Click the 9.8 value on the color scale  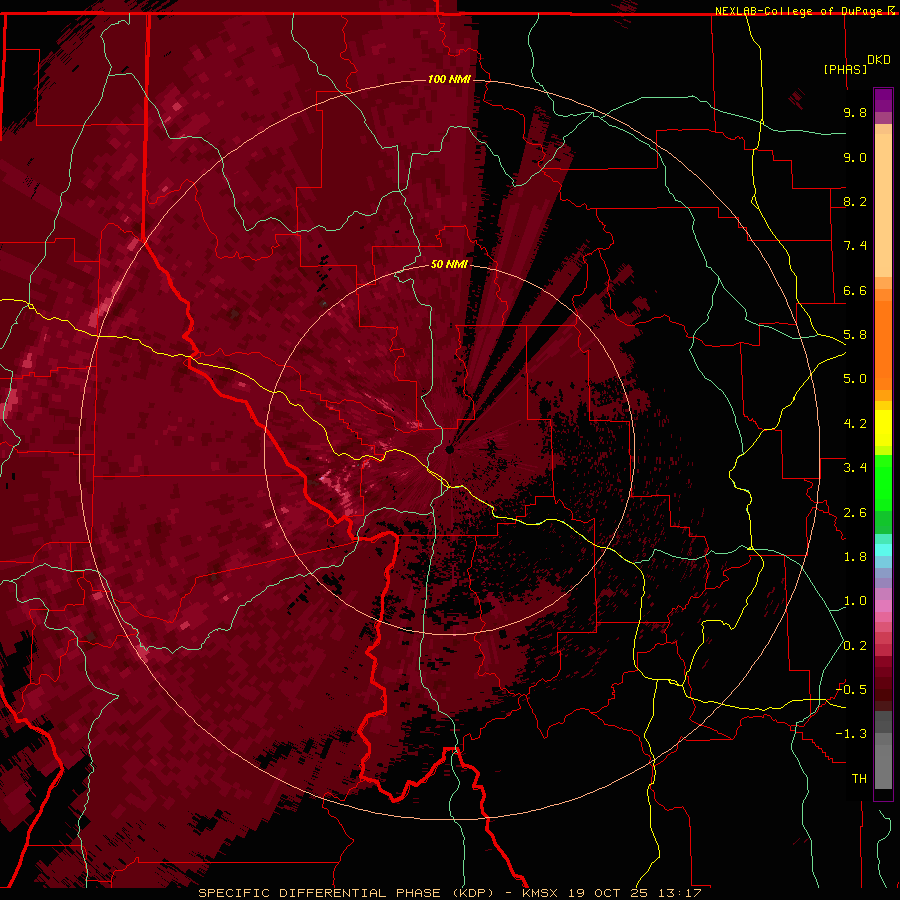[x=855, y=112]
